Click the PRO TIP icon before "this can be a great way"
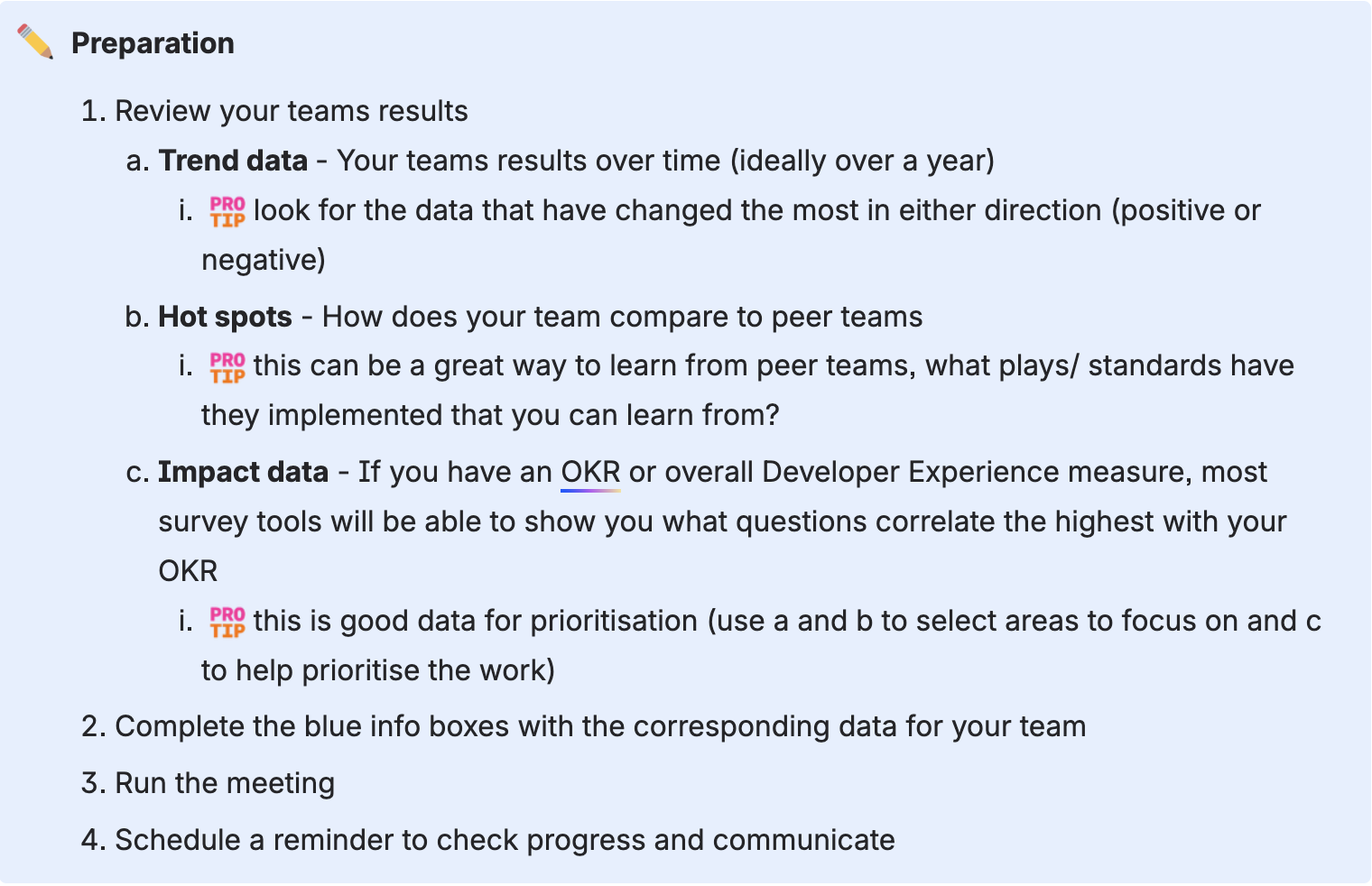The width and height of the screenshot is (1372, 886). coord(227,366)
